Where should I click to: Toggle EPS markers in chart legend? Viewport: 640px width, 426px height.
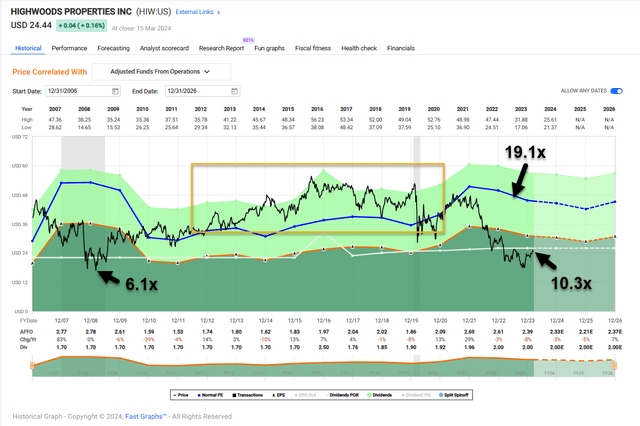pos(278,395)
